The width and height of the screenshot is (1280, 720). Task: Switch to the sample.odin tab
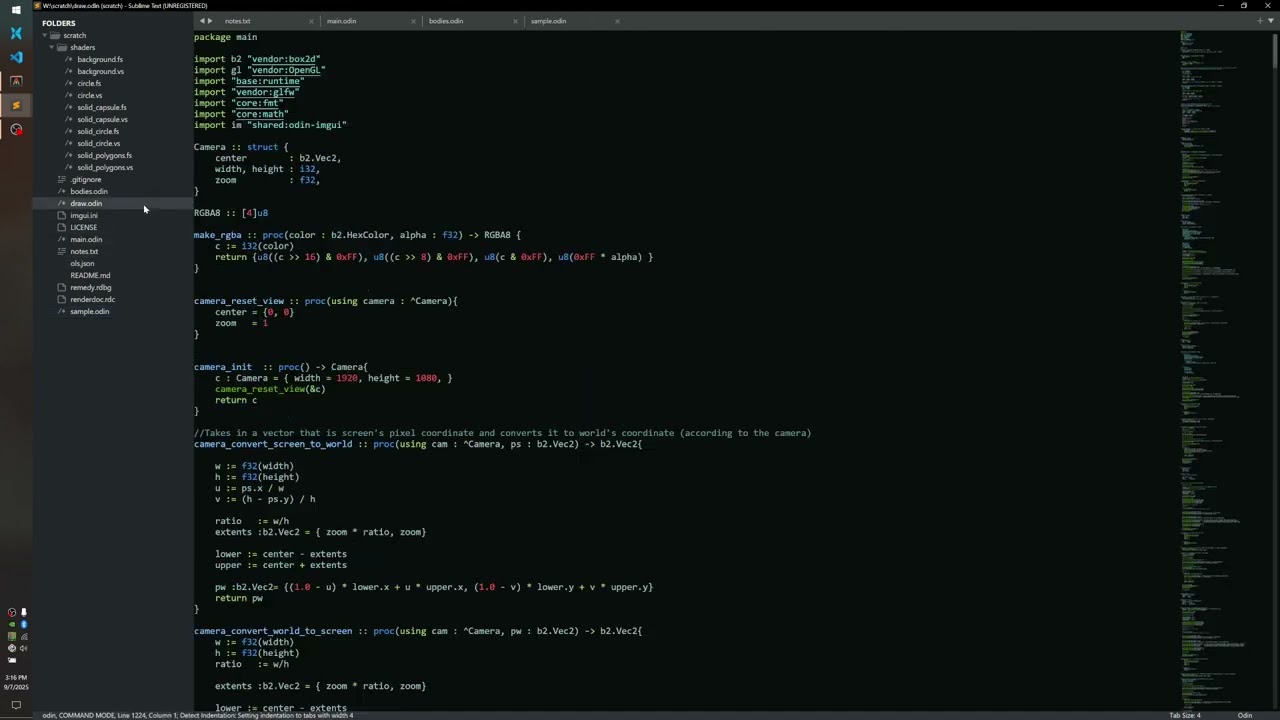pos(548,21)
